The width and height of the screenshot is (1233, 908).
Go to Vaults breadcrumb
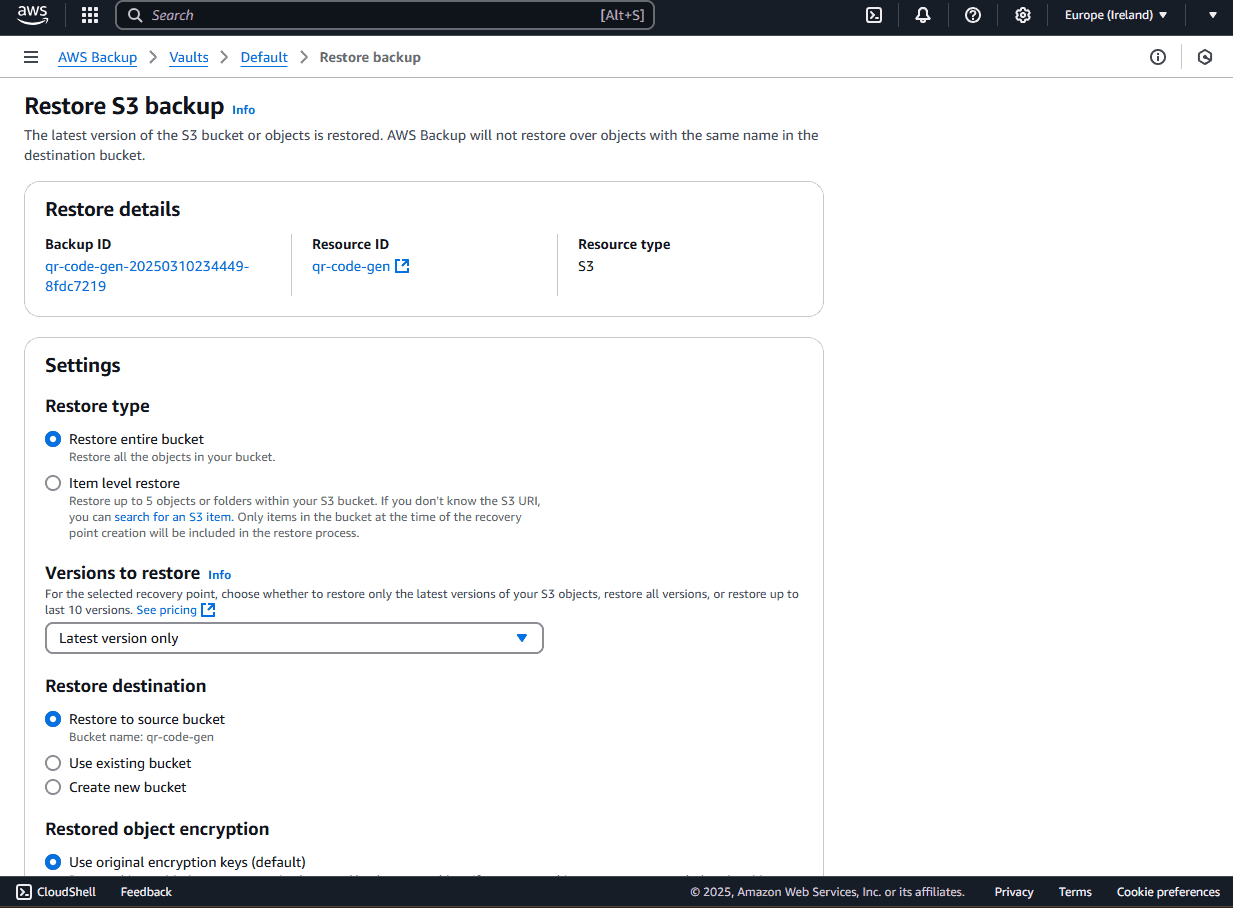[189, 57]
